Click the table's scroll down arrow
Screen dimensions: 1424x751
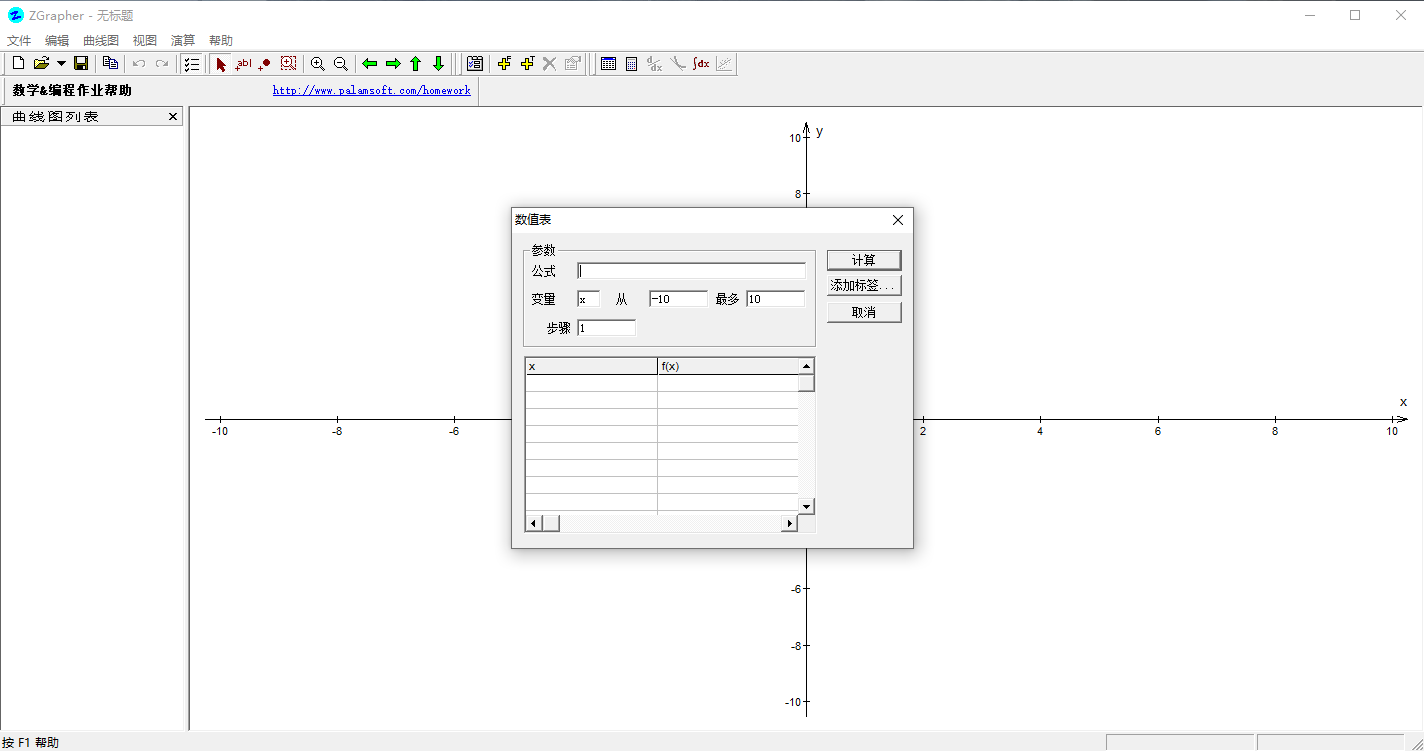(x=806, y=506)
